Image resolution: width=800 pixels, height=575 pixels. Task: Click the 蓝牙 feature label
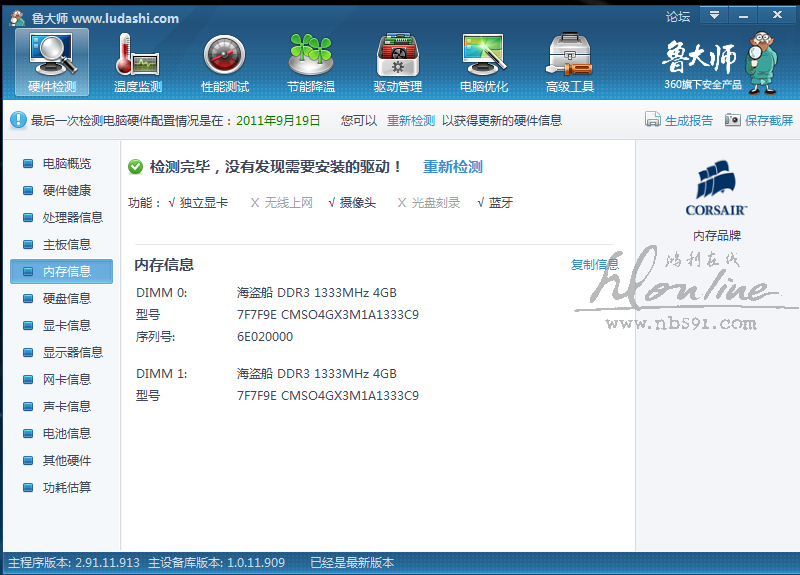click(501, 203)
